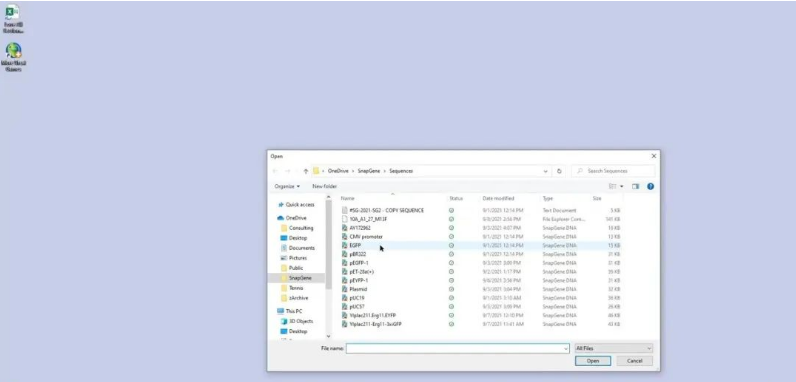This screenshot has height=382, width=796.
Task: Click the folder icon in the address bar
Action: click(316, 171)
